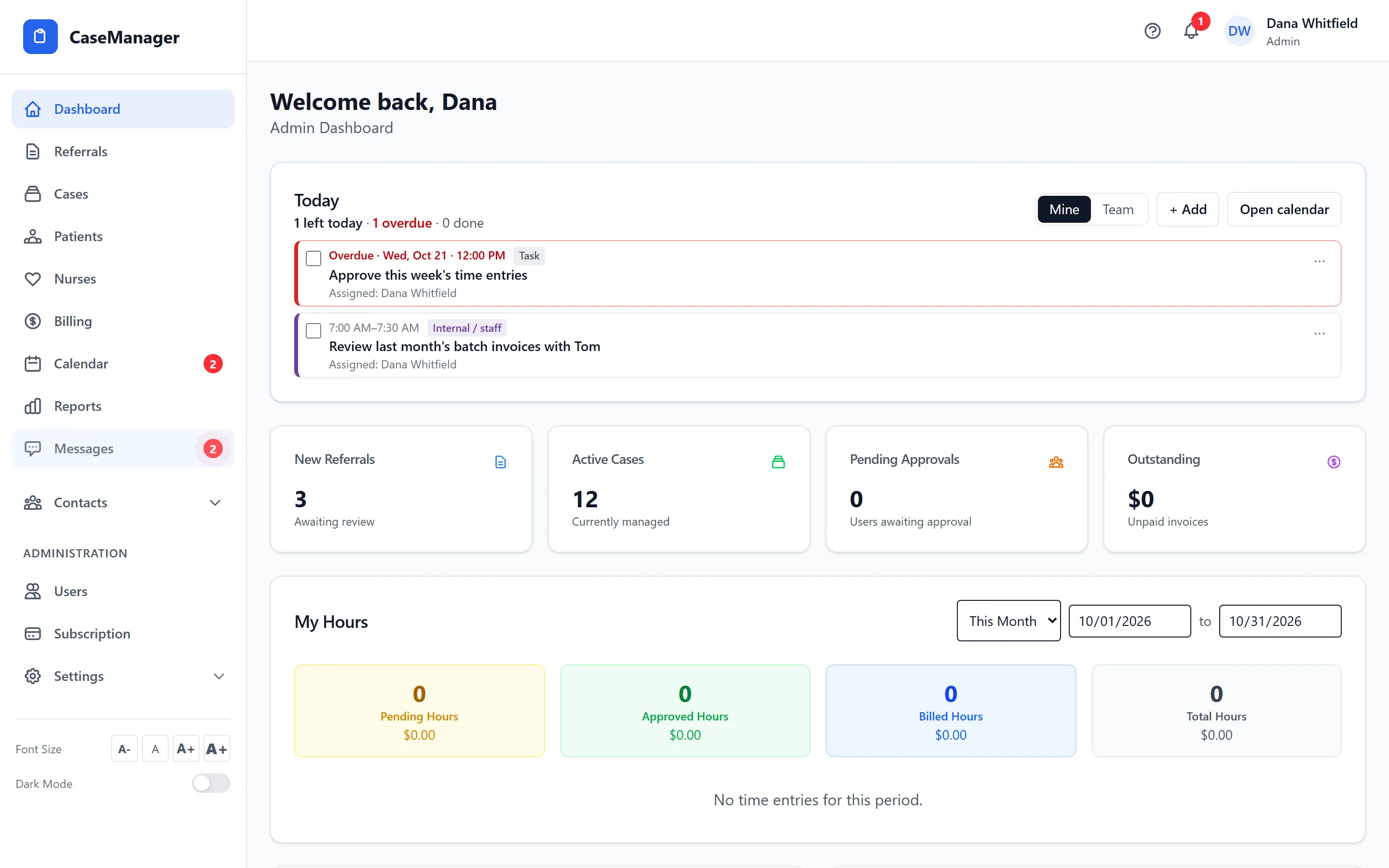Expand the Contacts chevron in sidebar

[215, 503]
